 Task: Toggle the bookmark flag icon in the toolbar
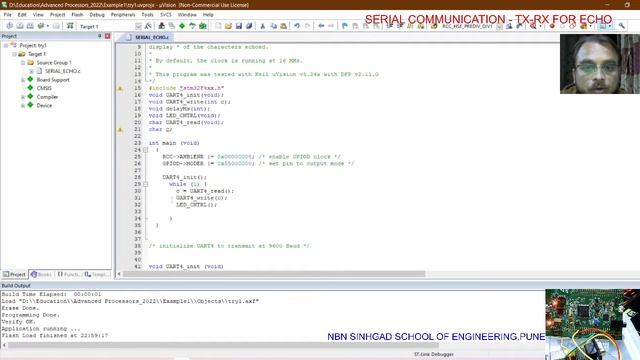(345, 26)
